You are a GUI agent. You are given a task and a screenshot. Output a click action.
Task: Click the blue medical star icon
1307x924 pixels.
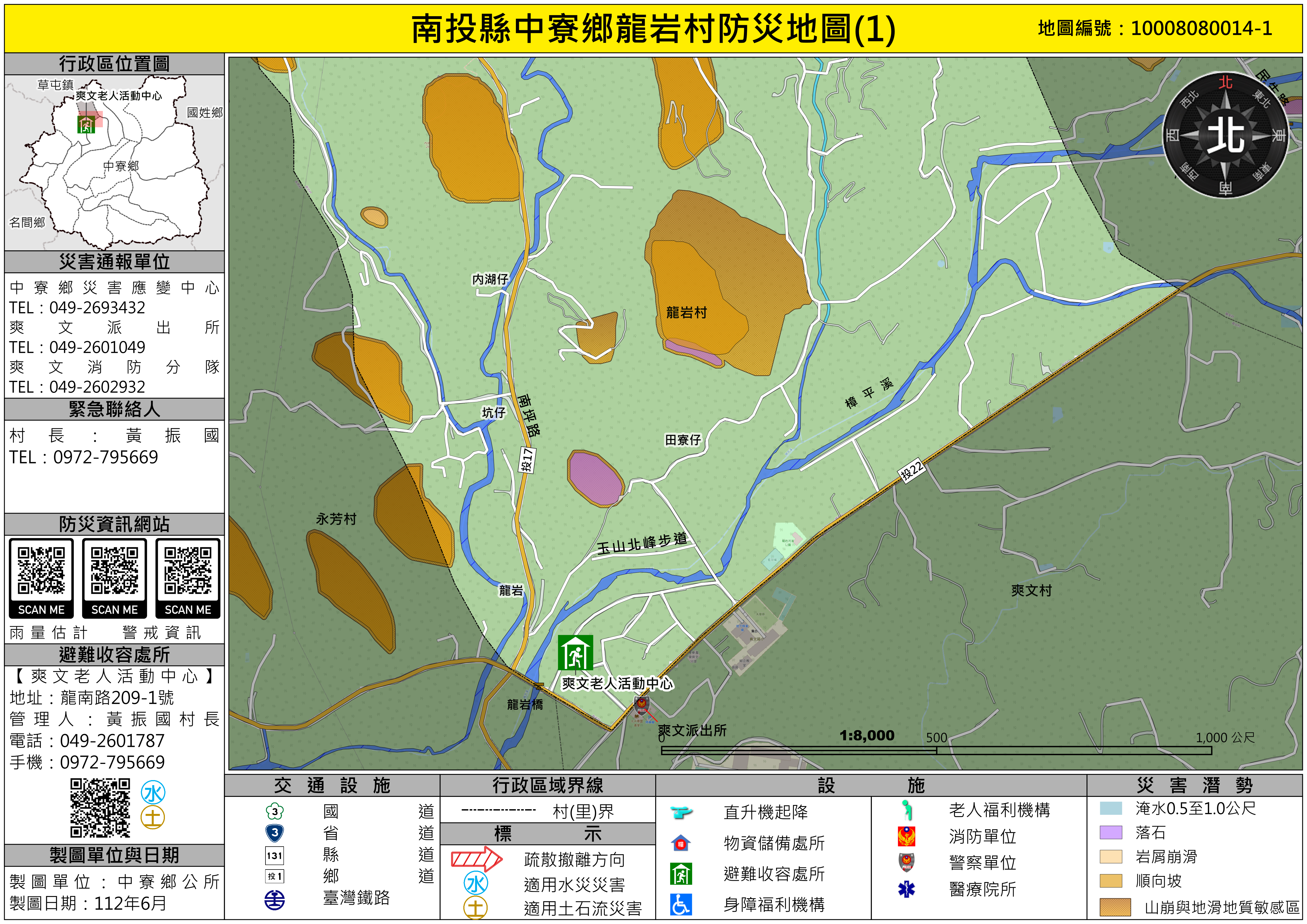(x=906, y=889)
